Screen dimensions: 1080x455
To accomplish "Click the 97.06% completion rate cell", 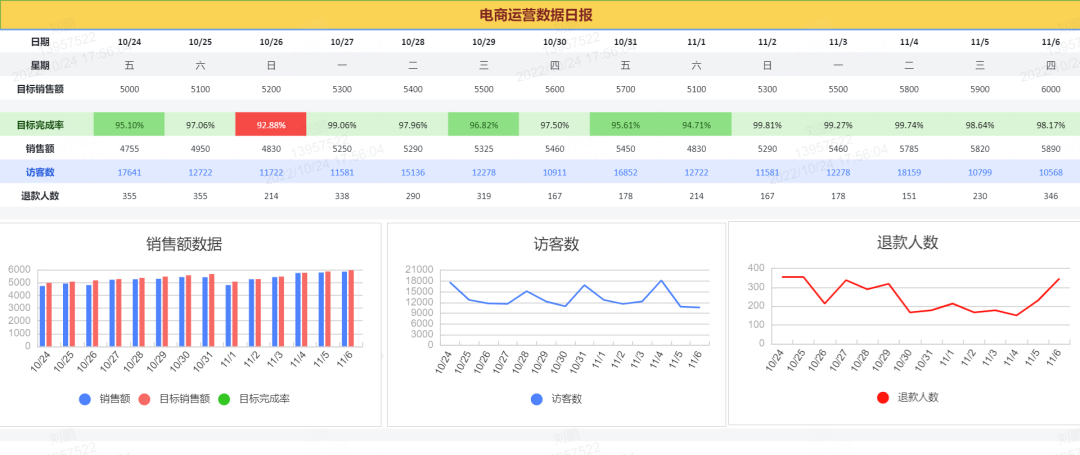I will [200, 125].
